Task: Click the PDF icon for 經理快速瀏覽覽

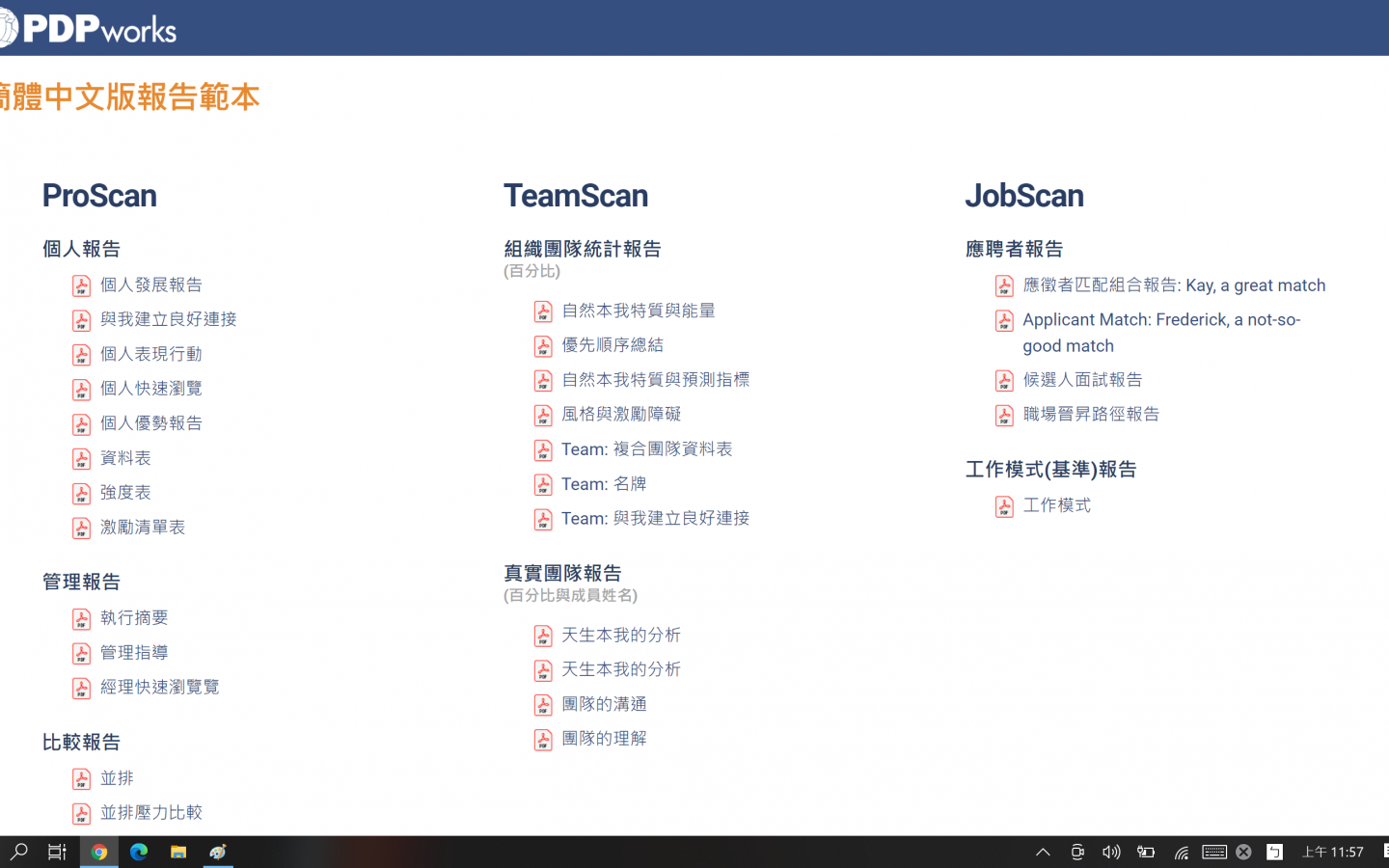Action: point(82,689)
